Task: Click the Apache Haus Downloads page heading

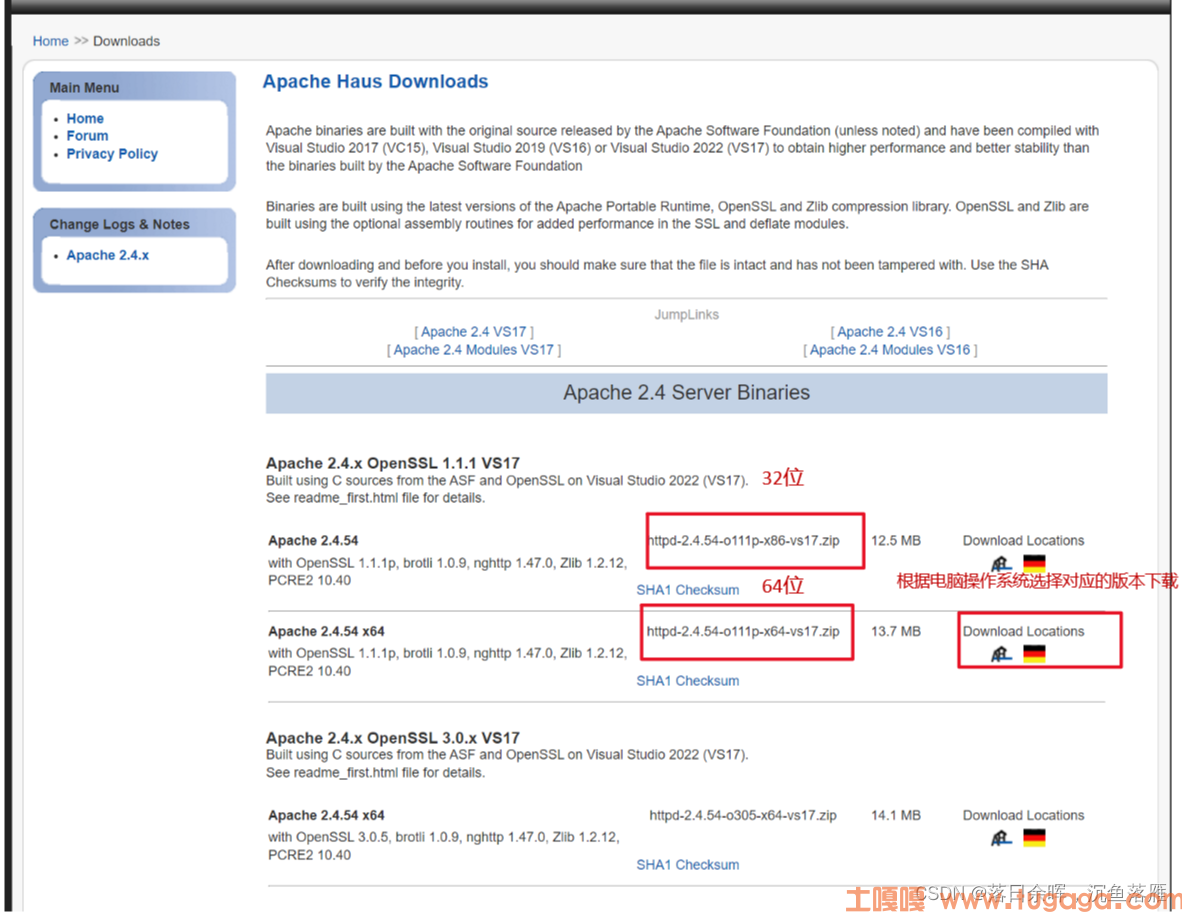Action: point(375,81)
